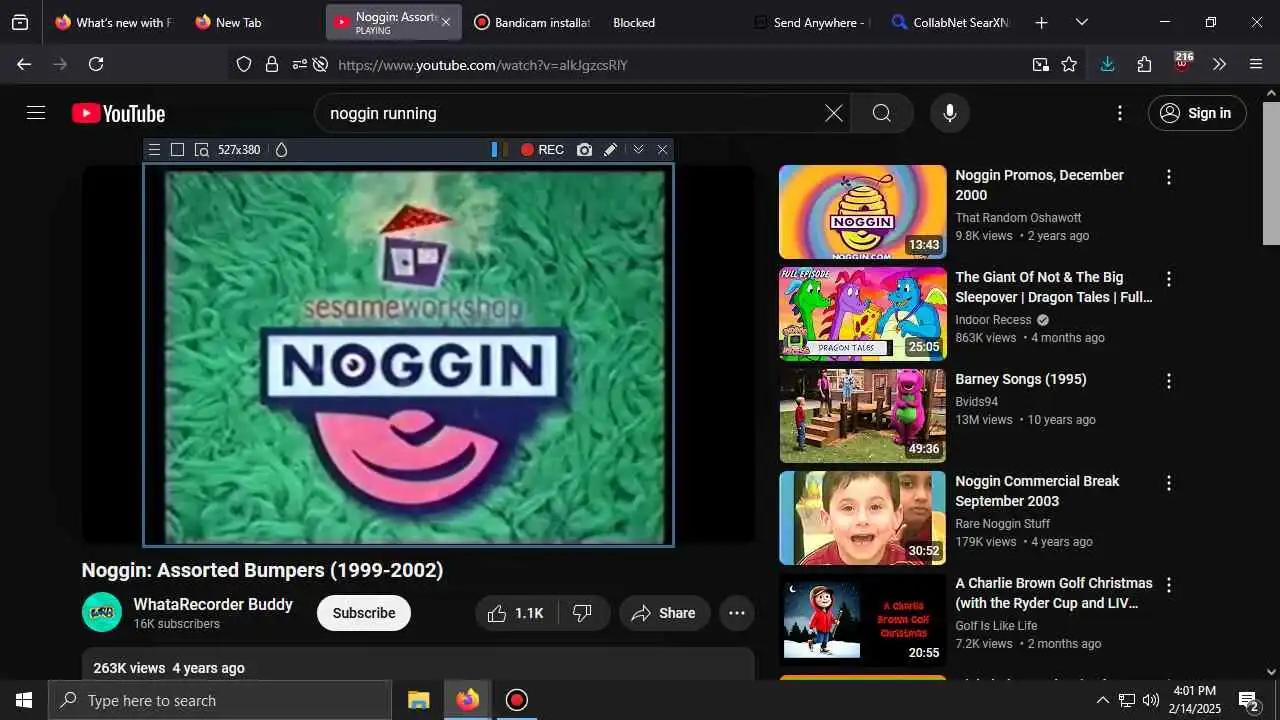Open options menu for Noggin Commercial Break
Viewport: 1280px width, 720px height.
pyautogui.click(x=1168, y=483)
